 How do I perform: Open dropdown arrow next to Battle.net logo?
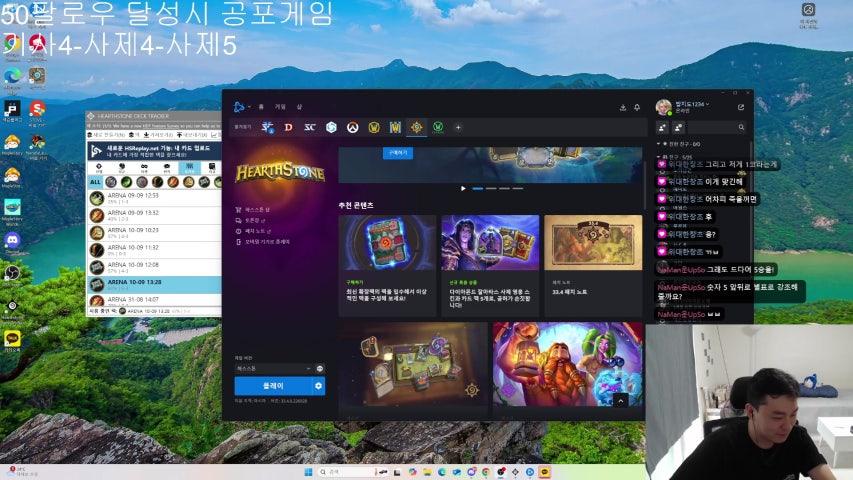pyautogui.click(x=249, y=107)
